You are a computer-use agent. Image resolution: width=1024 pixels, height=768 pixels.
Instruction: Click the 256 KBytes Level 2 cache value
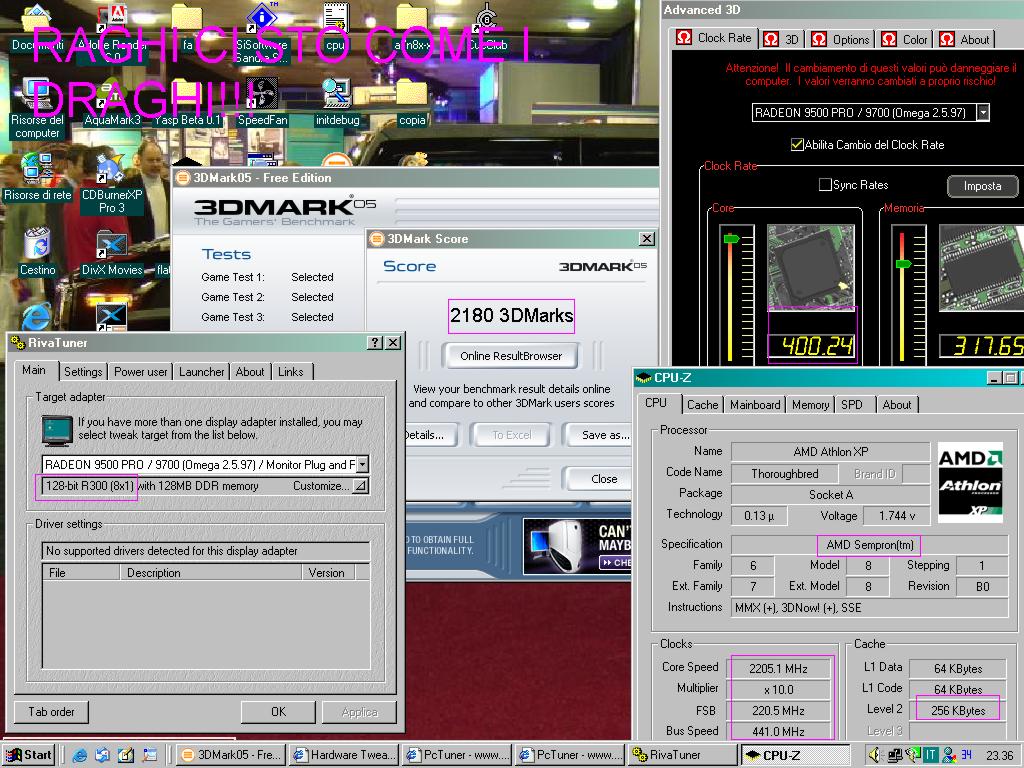tap(957, 711)
